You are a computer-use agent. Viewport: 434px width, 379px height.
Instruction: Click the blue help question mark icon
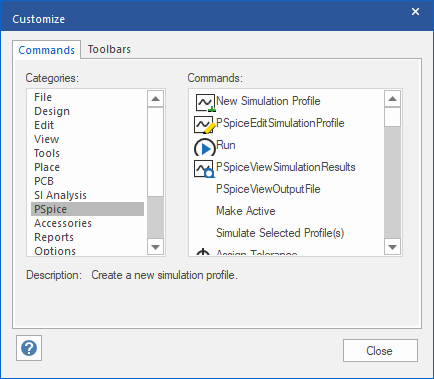tap(29, 348)
